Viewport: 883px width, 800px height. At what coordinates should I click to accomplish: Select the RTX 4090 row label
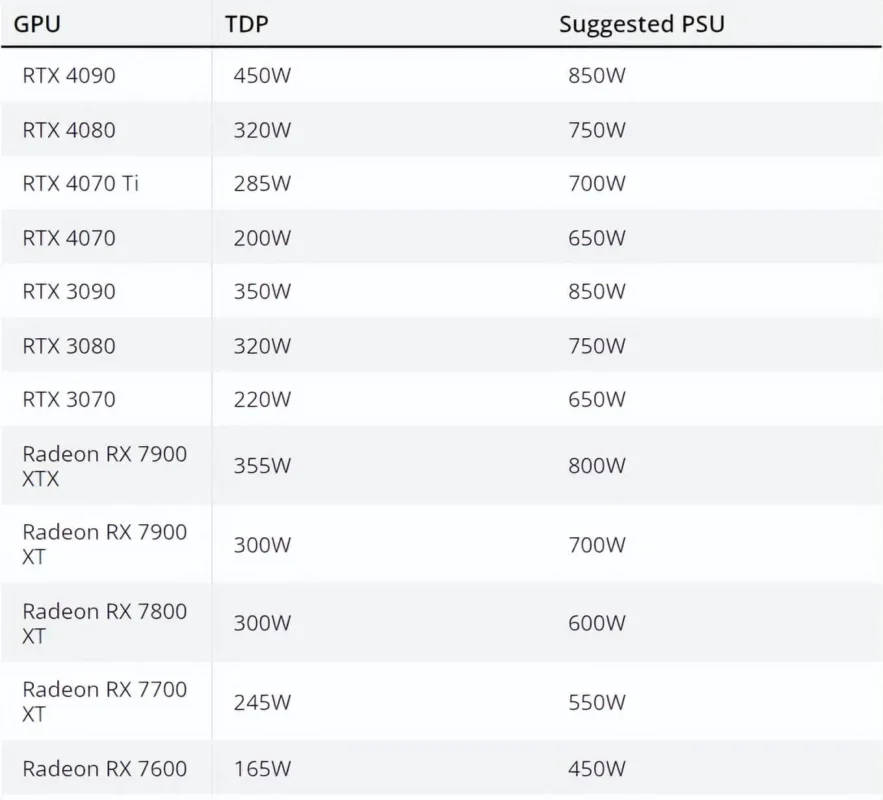coord(69,75)
